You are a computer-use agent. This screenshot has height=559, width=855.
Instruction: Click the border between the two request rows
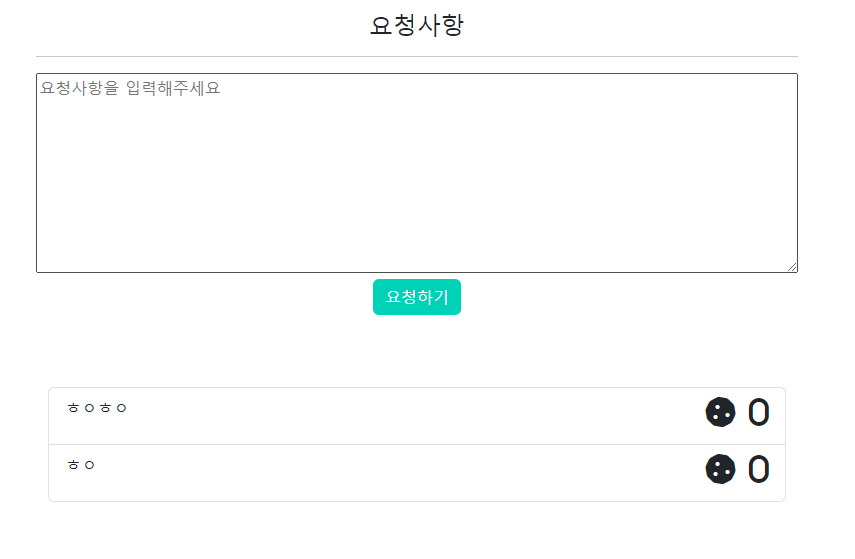click(x=417, y=444)
